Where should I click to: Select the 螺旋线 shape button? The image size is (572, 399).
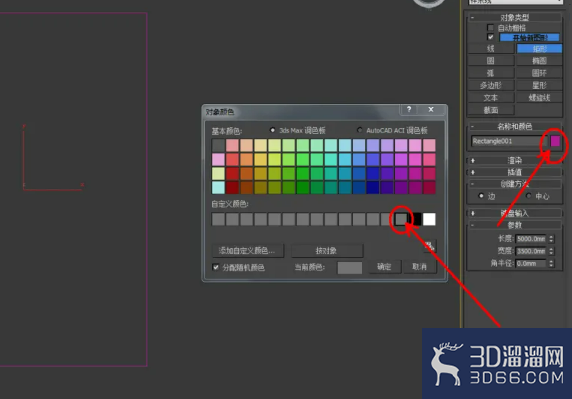click(x=539, y=98)
